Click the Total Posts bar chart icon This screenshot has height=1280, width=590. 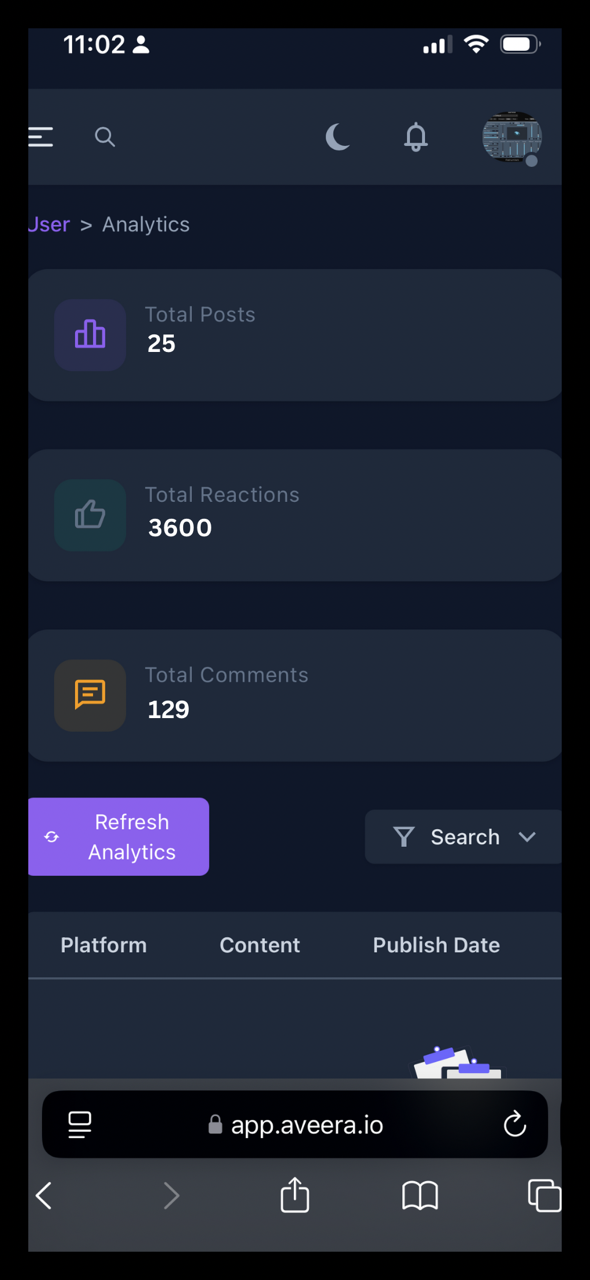(90, 335)
